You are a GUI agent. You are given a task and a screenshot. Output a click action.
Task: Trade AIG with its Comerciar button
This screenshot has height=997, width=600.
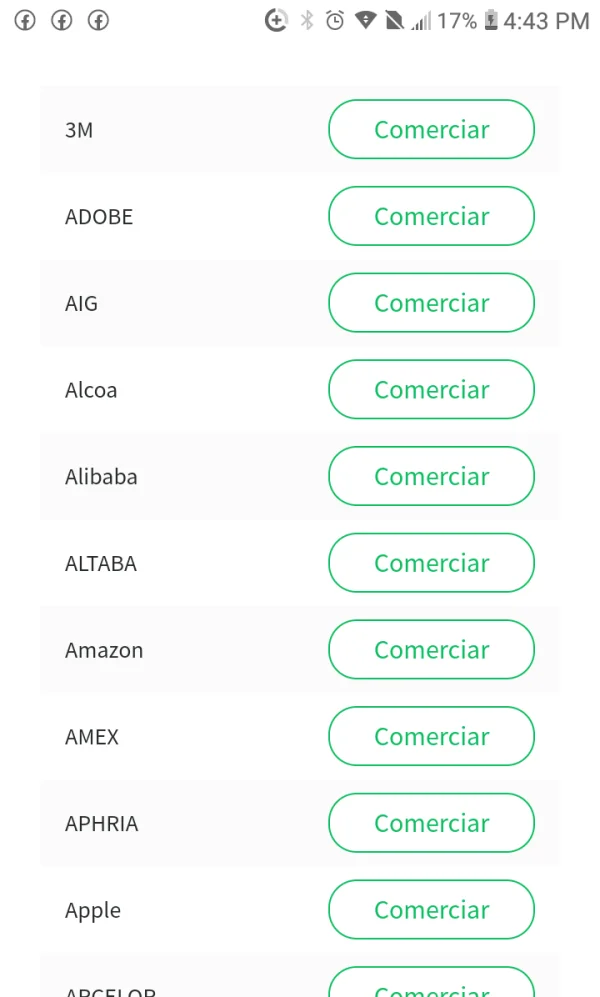tap(431, 303)
